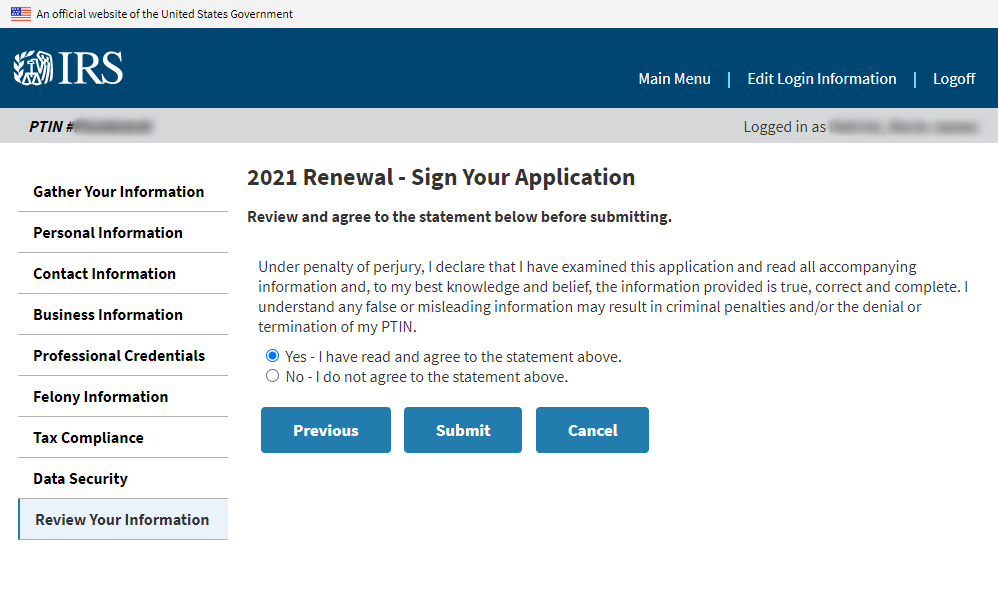The height and width of the screenshot is (589, 998).
Task: Select Review Your Information item
Action: (123, 520)
